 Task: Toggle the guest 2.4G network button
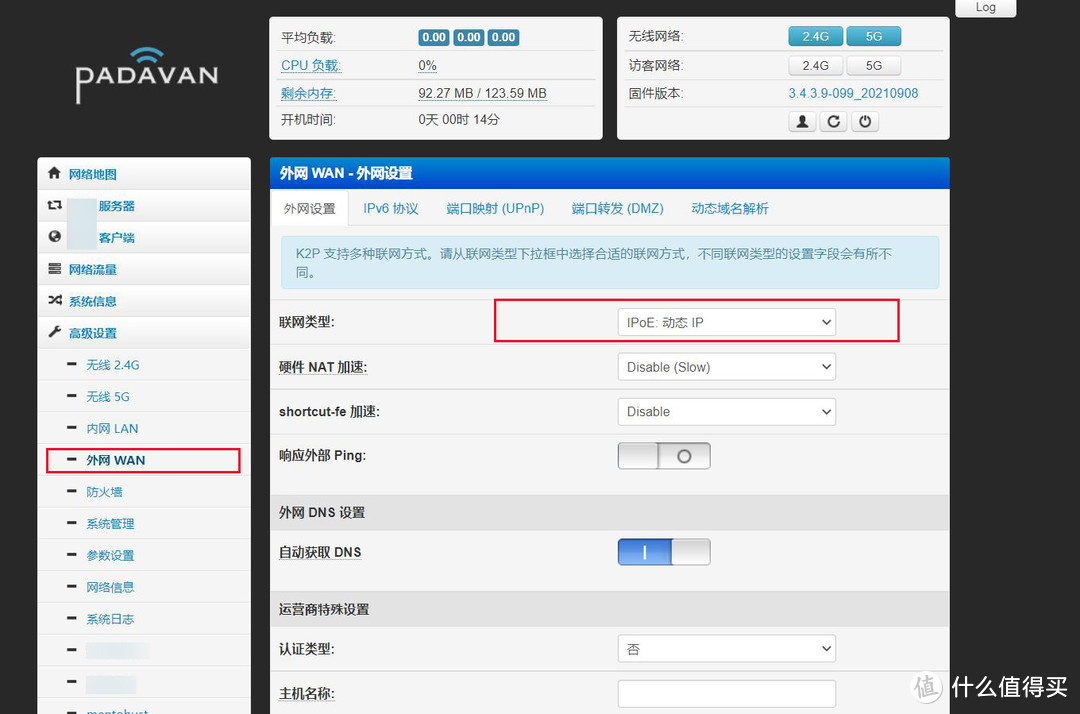tap(816, 65)
